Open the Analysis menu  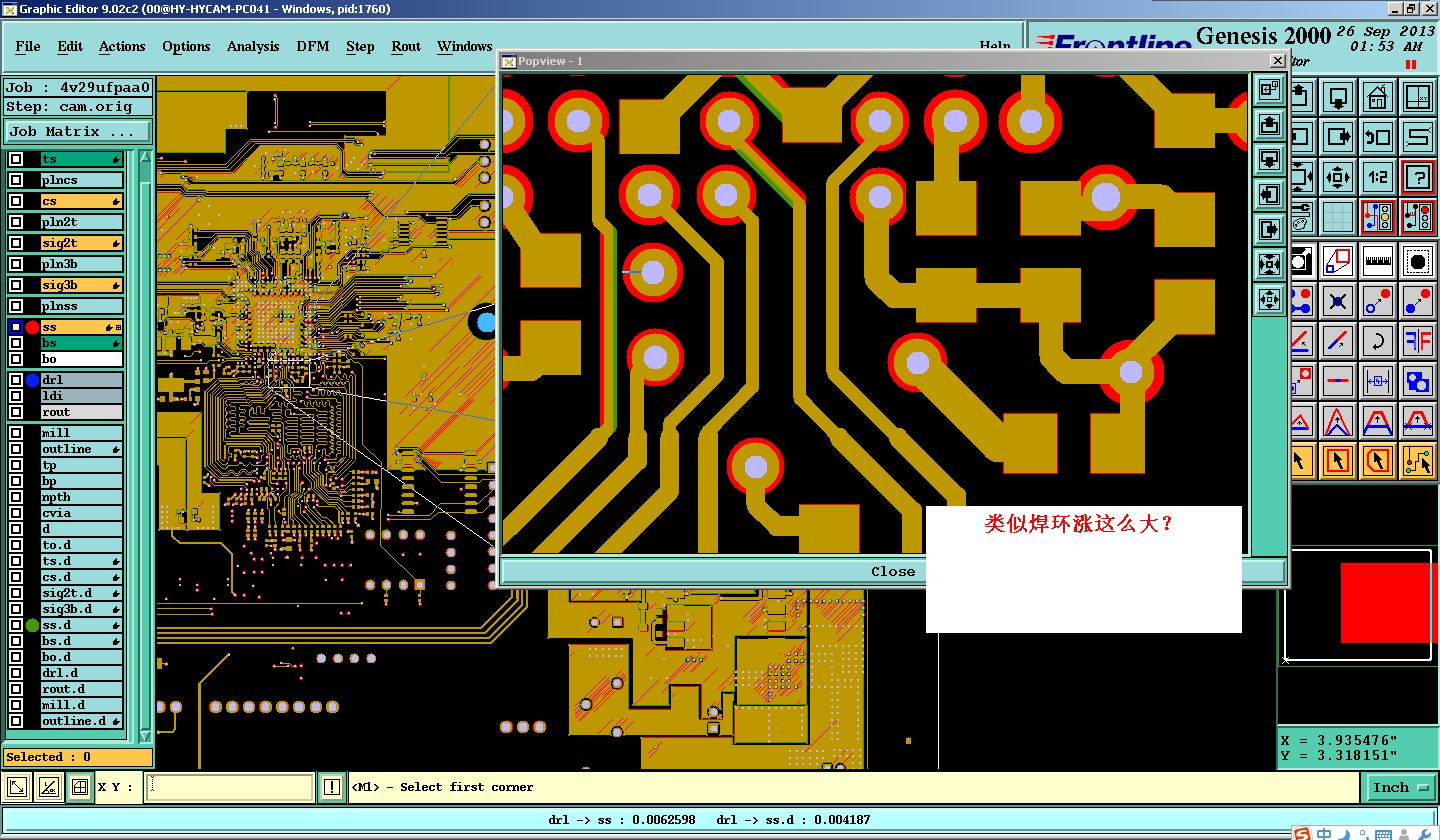(253, 47)
